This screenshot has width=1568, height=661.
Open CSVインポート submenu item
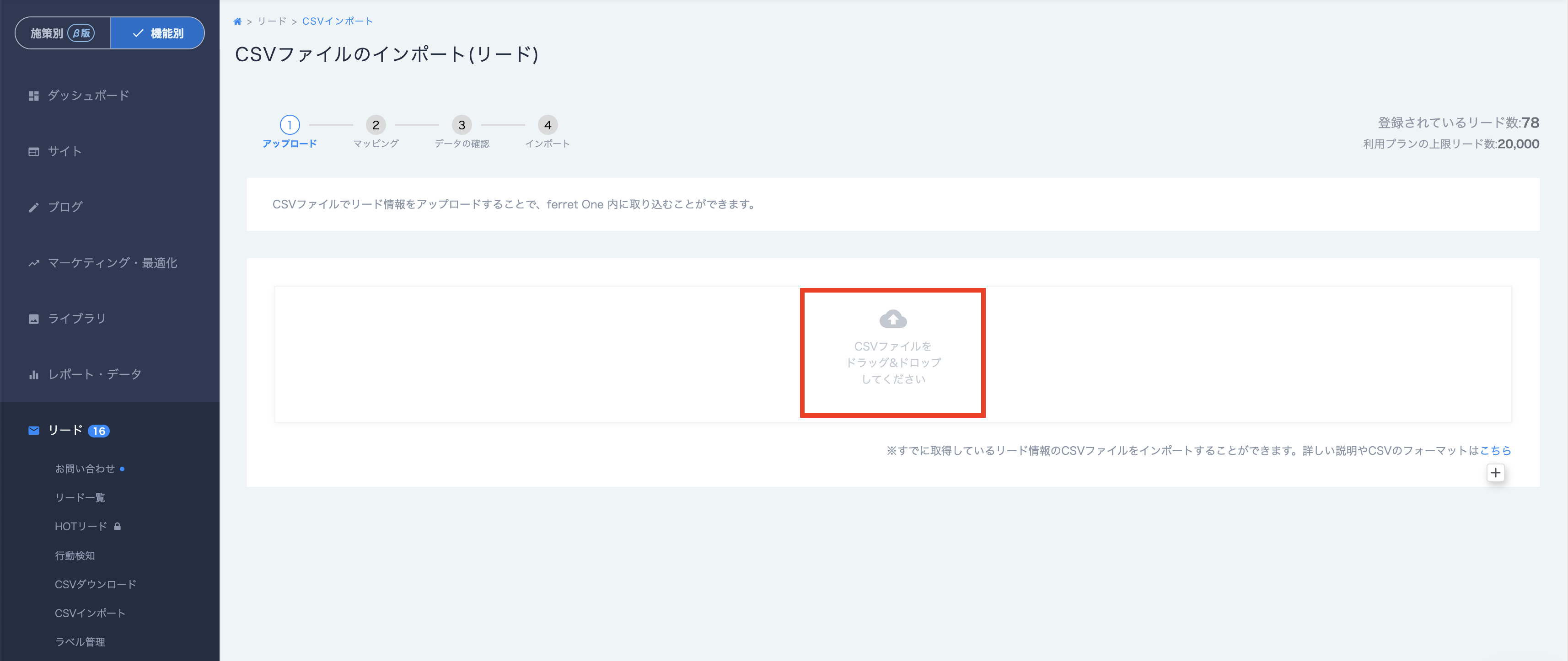[90, 613]
